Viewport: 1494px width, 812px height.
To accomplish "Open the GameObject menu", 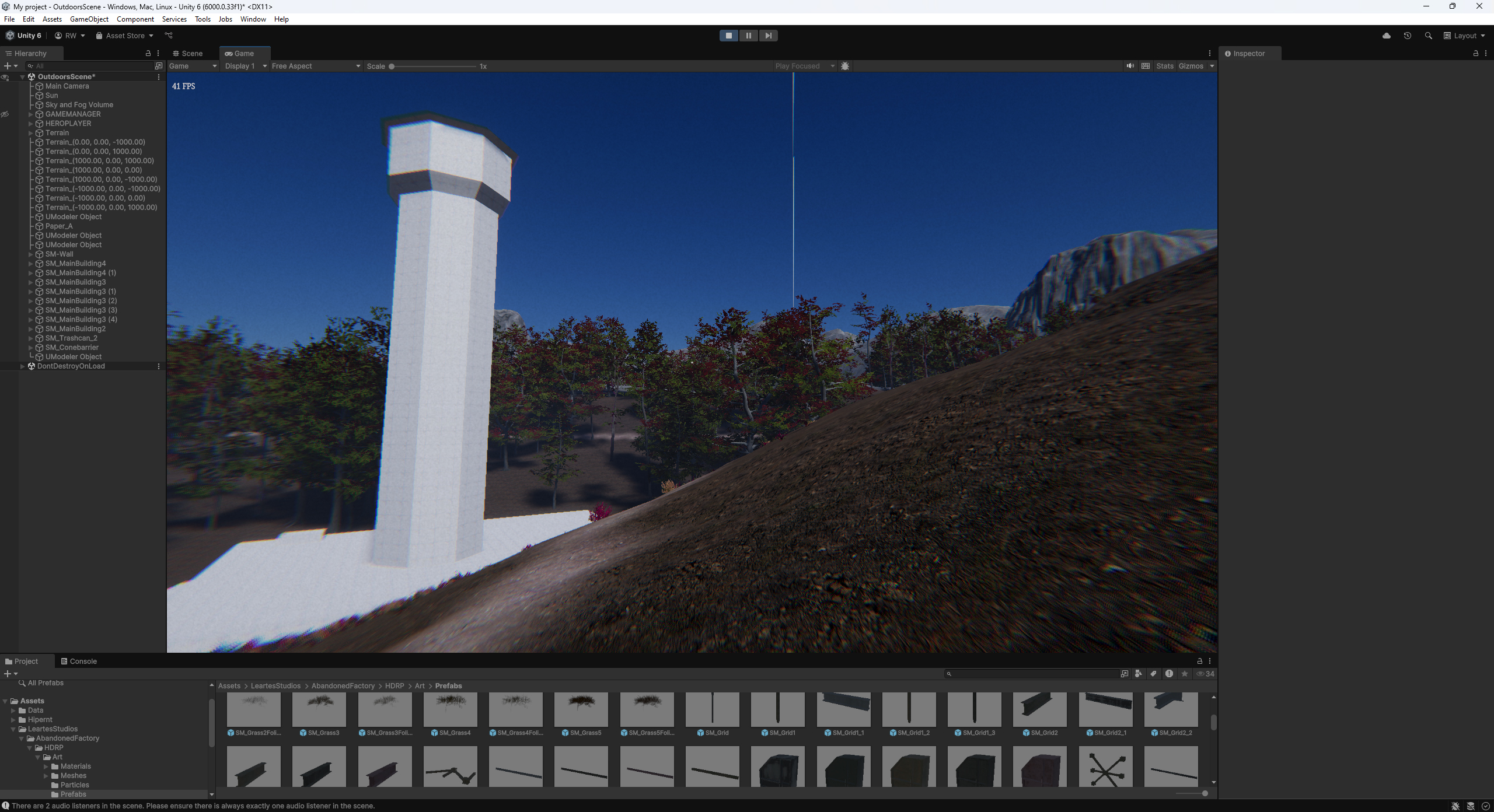I will coord(89,19).
